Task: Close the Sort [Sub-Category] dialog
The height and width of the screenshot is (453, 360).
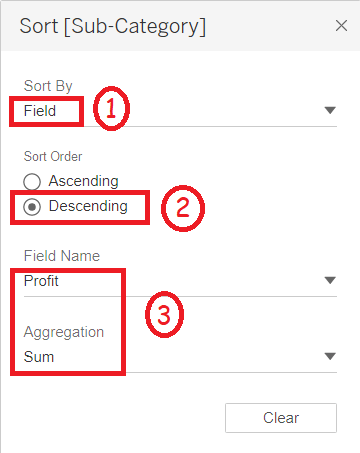Action: pos(341,26)
